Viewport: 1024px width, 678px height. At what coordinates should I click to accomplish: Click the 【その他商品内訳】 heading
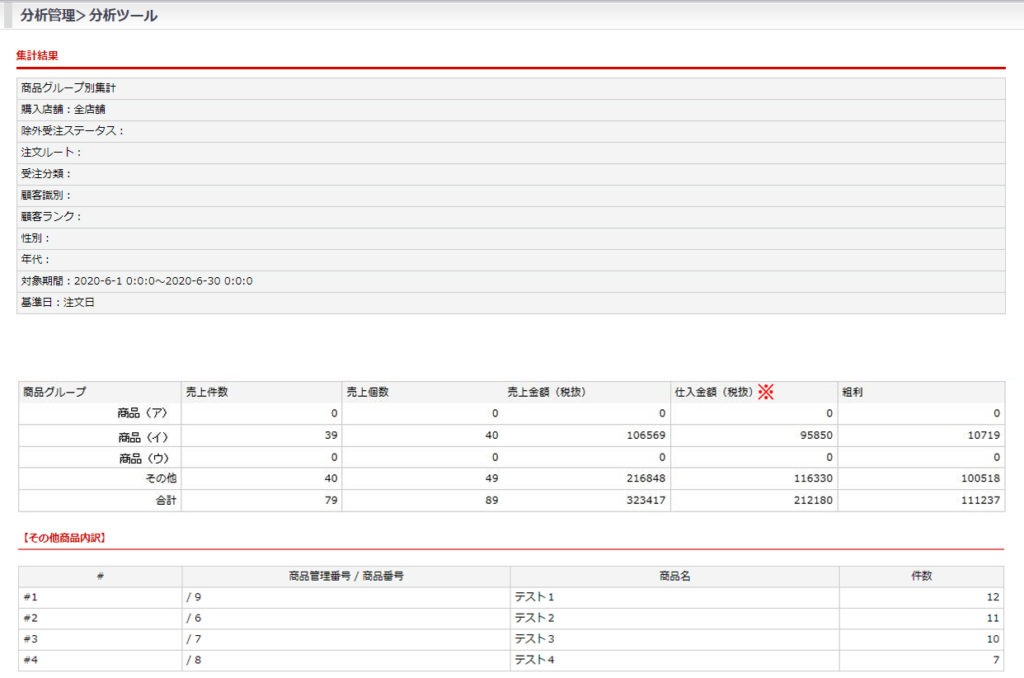click(x=63, y=538)
